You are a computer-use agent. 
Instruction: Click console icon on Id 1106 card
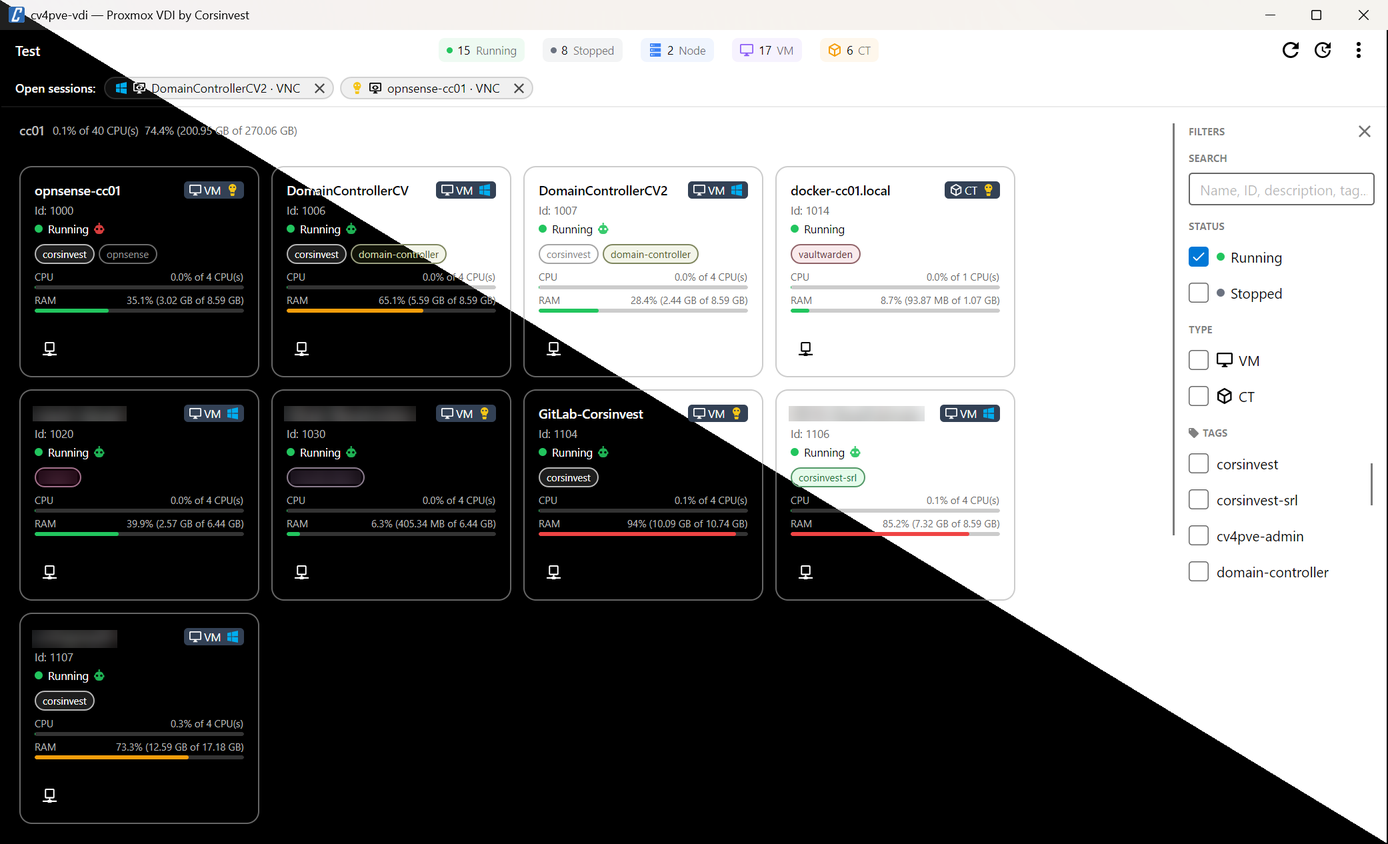point(805,572)
